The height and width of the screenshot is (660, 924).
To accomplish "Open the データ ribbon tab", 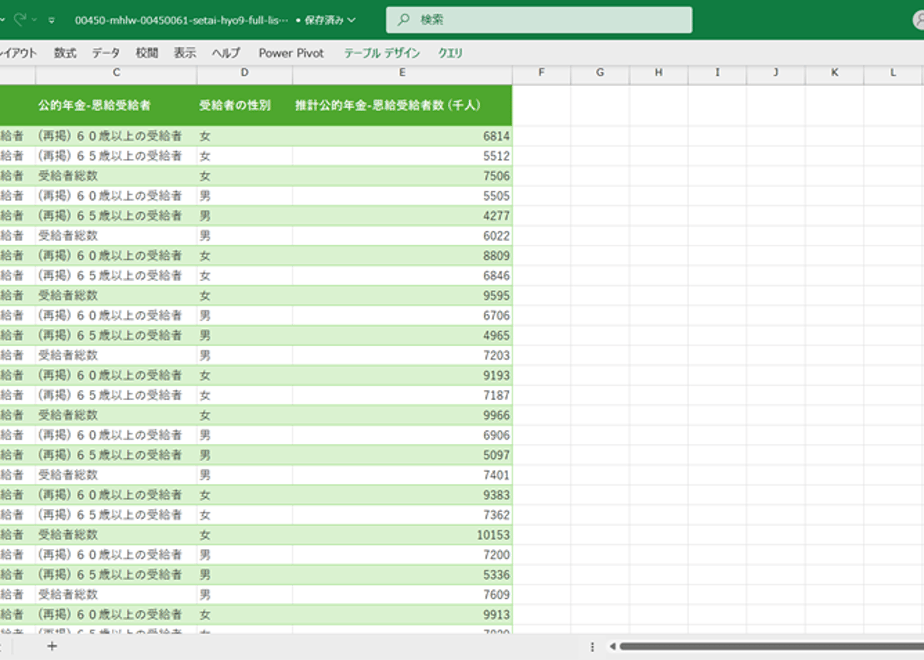I will click(105, 53).
